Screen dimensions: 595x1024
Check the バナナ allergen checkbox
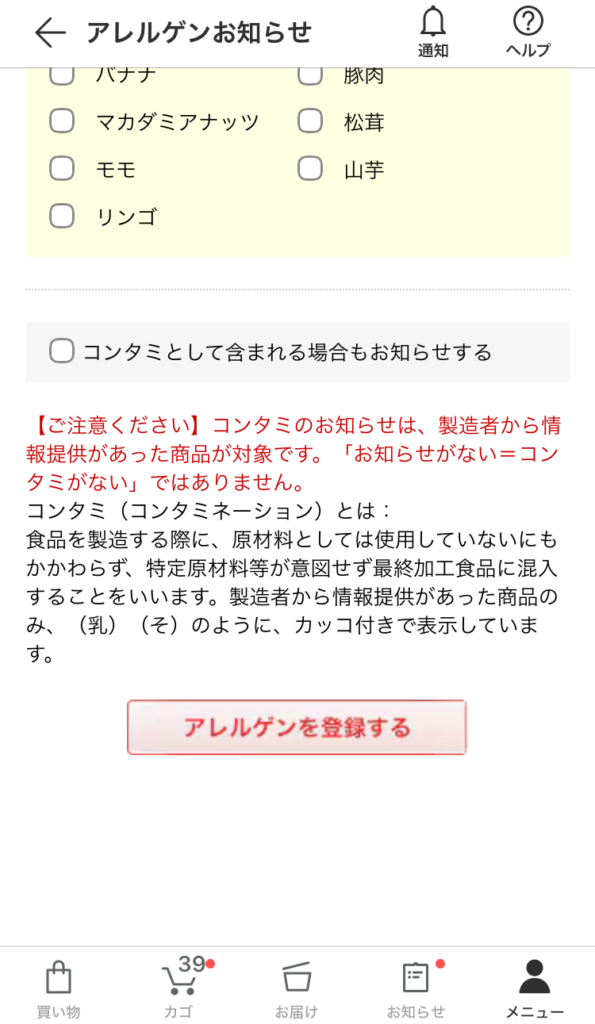click(63, 73)
